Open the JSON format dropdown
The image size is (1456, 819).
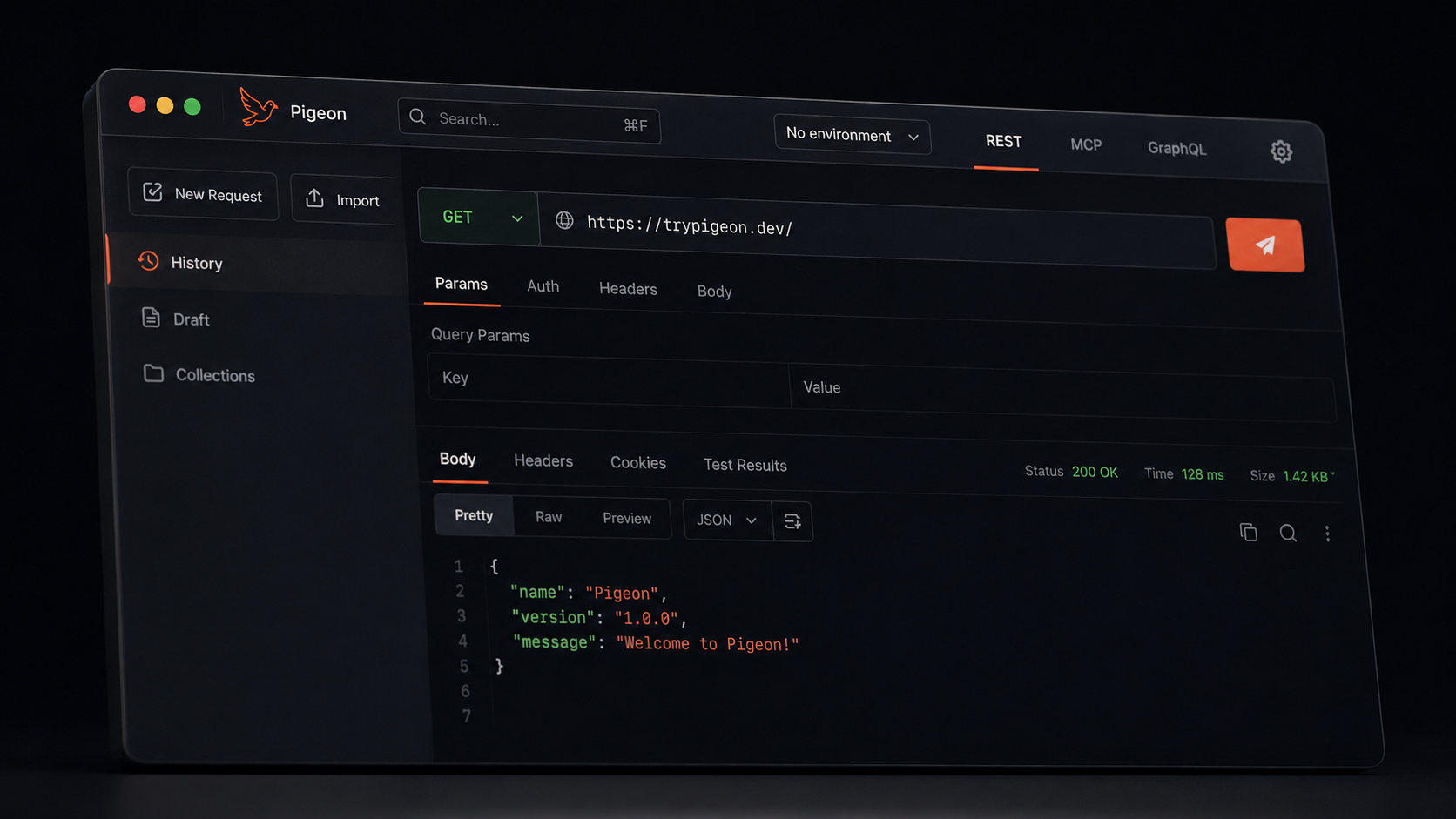pyautogui.click(x=728, y=520)
